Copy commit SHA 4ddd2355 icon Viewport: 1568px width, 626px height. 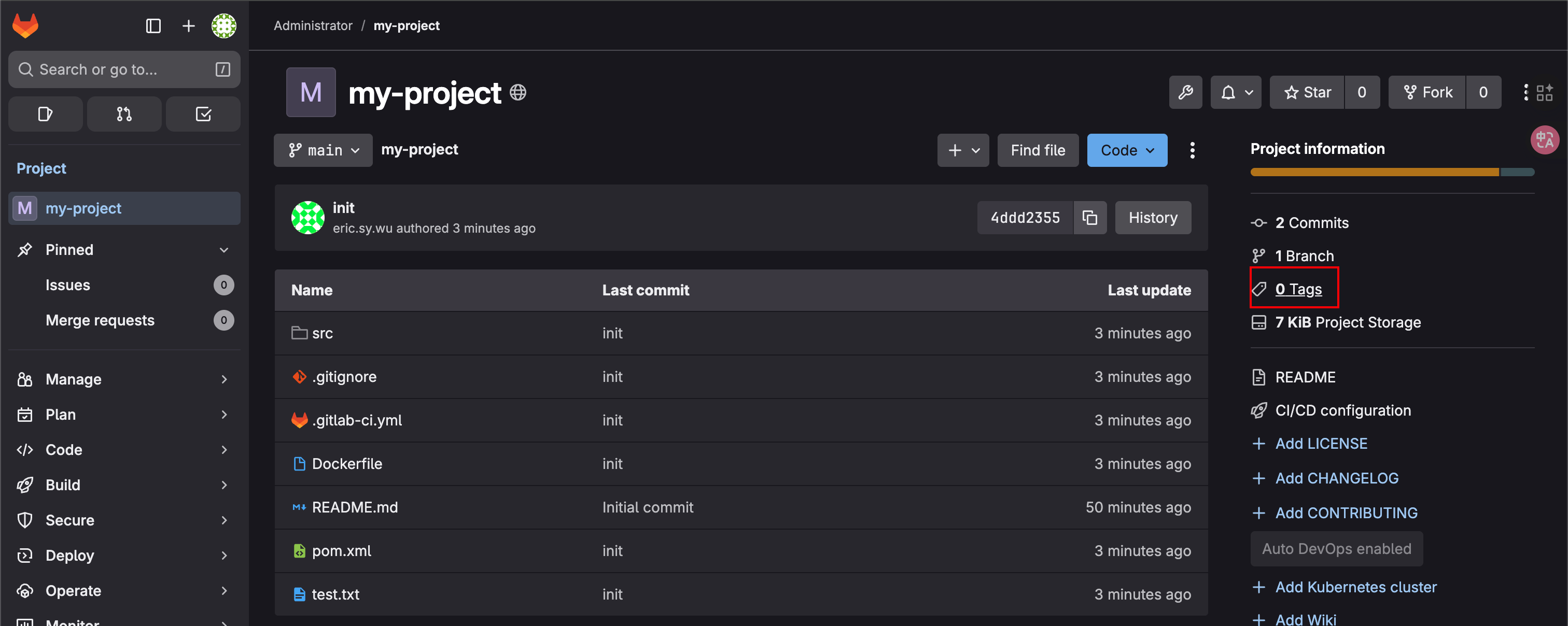click(1089, 217)
